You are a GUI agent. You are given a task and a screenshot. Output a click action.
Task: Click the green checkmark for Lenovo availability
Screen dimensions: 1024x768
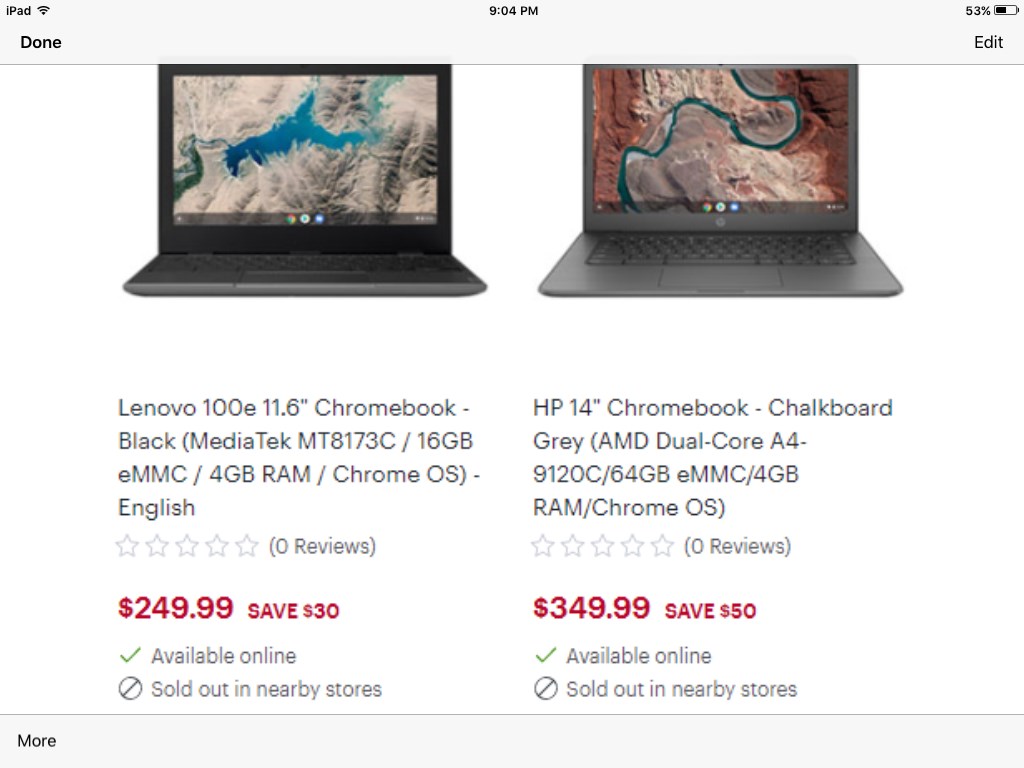[130, 656]
